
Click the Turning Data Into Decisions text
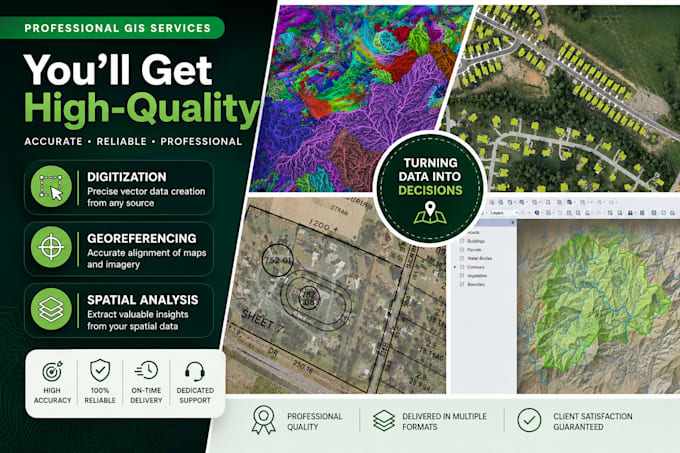pyautogui.click(x=430, y=176)
